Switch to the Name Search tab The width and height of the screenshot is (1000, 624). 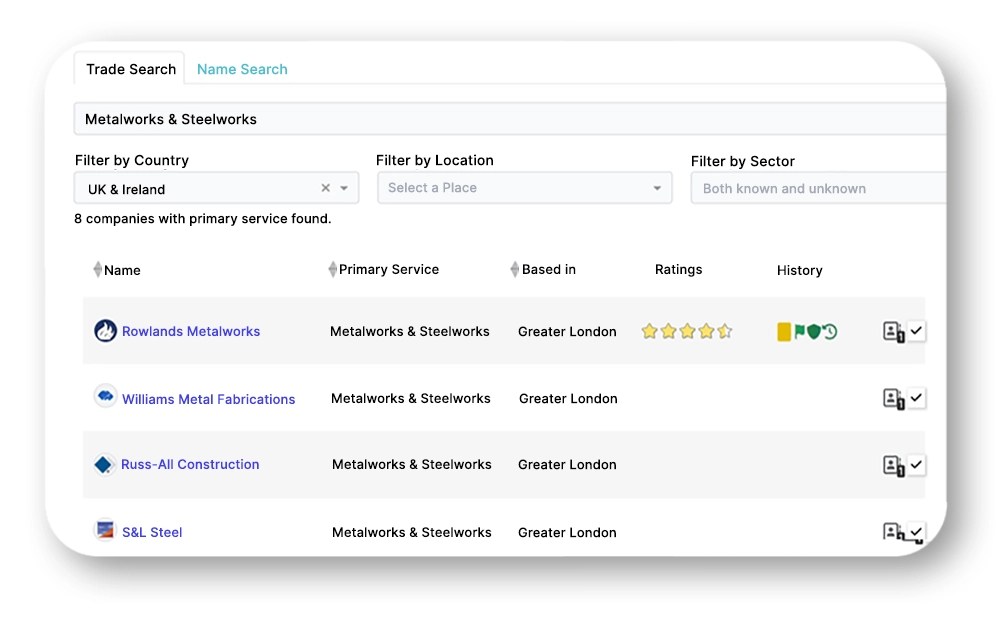tap(242, 69)
